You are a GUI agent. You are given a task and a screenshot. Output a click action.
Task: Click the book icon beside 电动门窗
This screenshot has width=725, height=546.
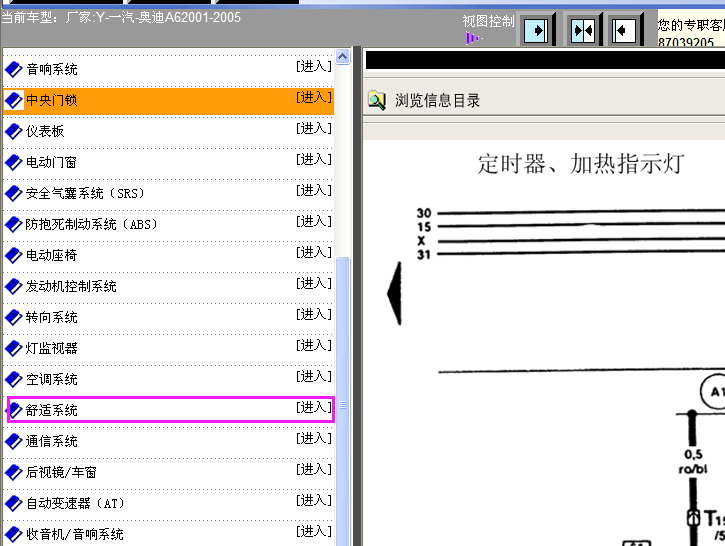(x=13, y=163)
